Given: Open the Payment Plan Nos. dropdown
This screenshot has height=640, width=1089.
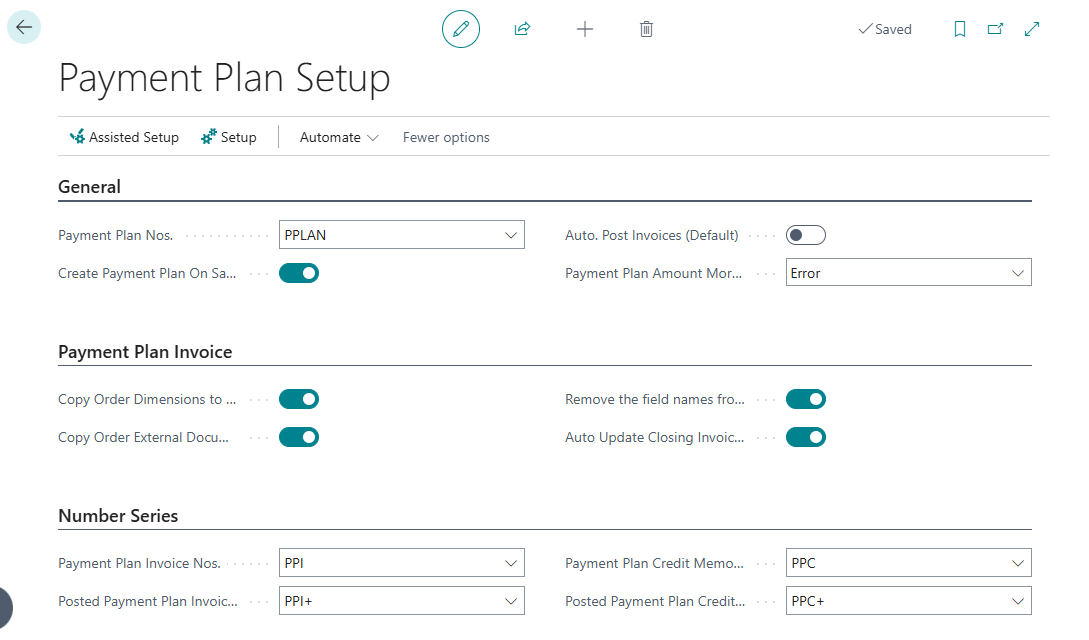Looking at the screenshot, I should point(512,234).
